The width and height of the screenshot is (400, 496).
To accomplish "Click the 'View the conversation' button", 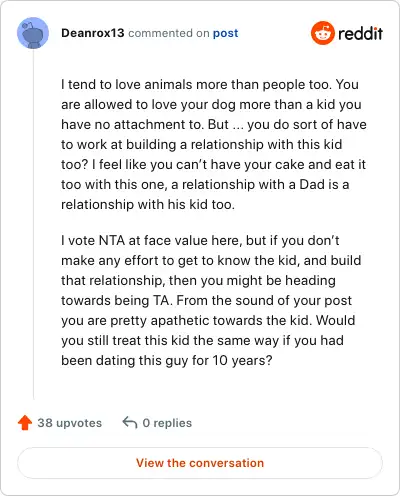I will pyautogui.click(x=200, y=463).
